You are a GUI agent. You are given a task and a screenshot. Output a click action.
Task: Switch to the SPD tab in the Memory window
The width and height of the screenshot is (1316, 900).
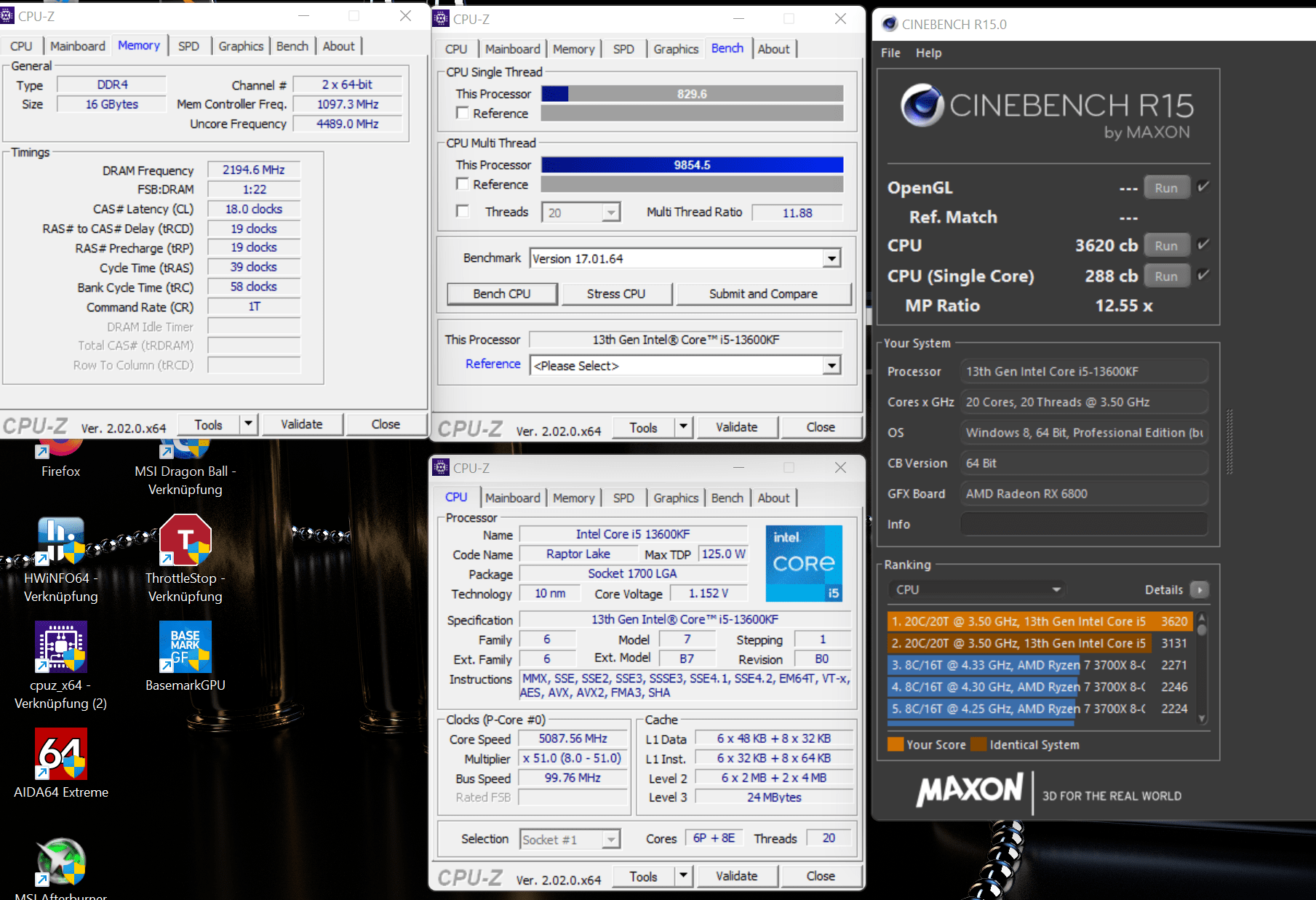[188, 47]
